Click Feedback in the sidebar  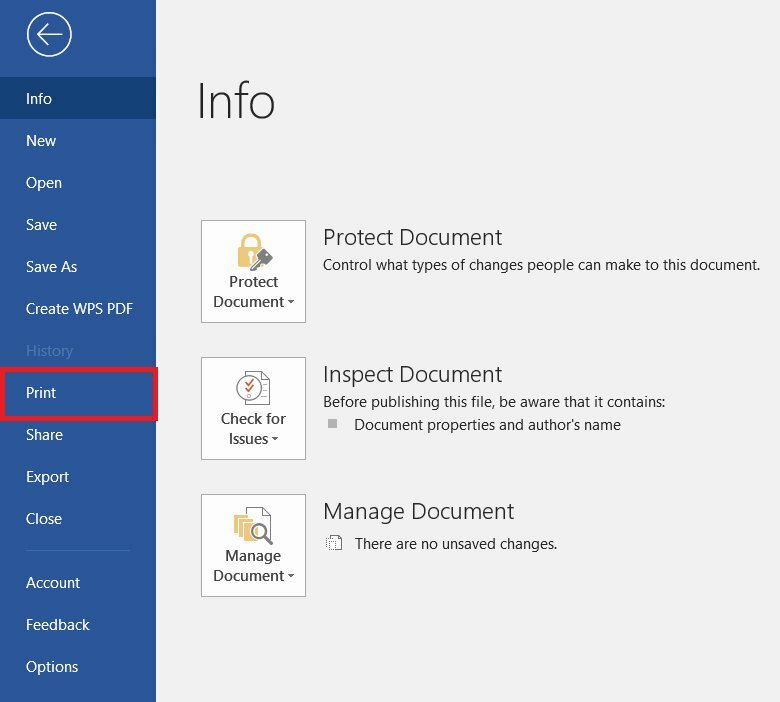[57, 625]
